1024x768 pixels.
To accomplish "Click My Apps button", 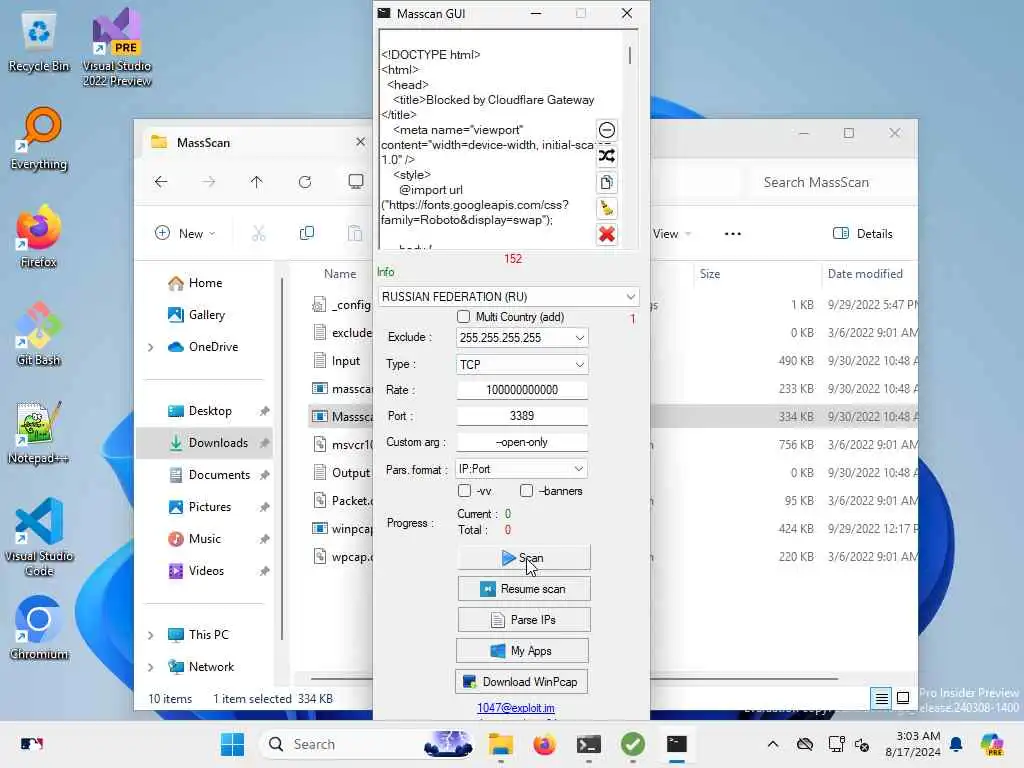I will click(x=522, y=651).
